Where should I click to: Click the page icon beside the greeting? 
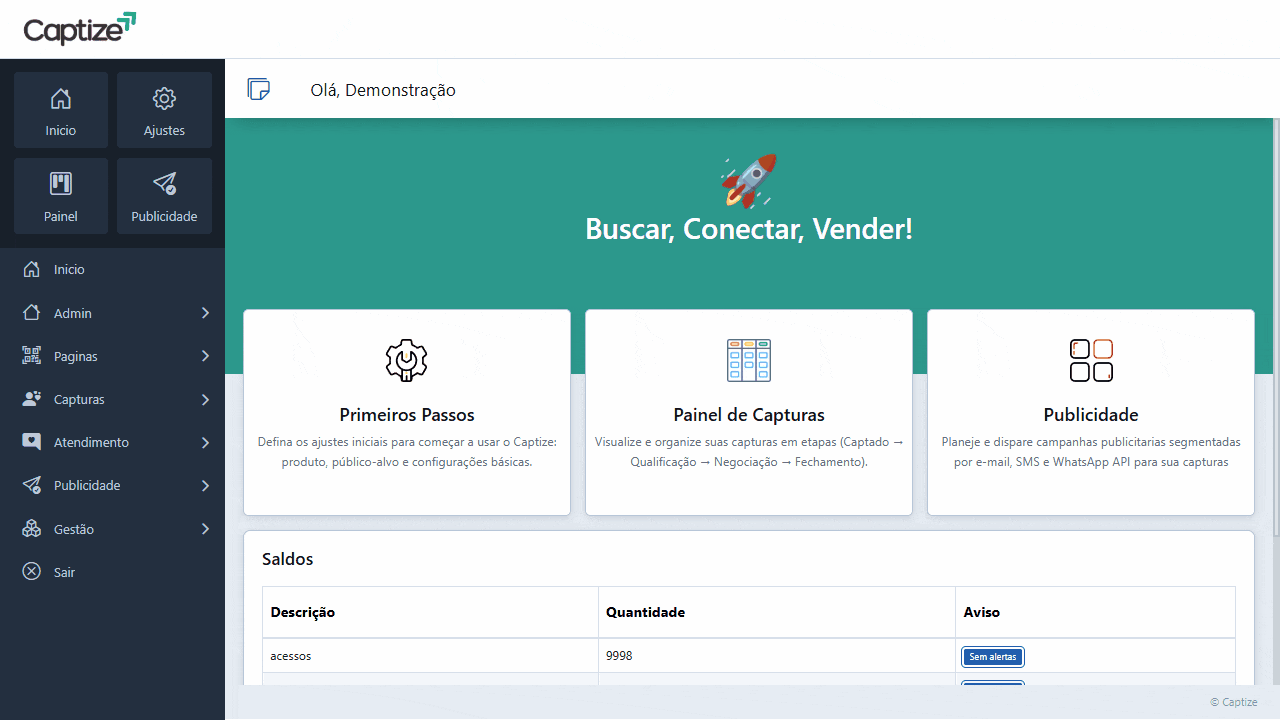click(x=258, y=89)
